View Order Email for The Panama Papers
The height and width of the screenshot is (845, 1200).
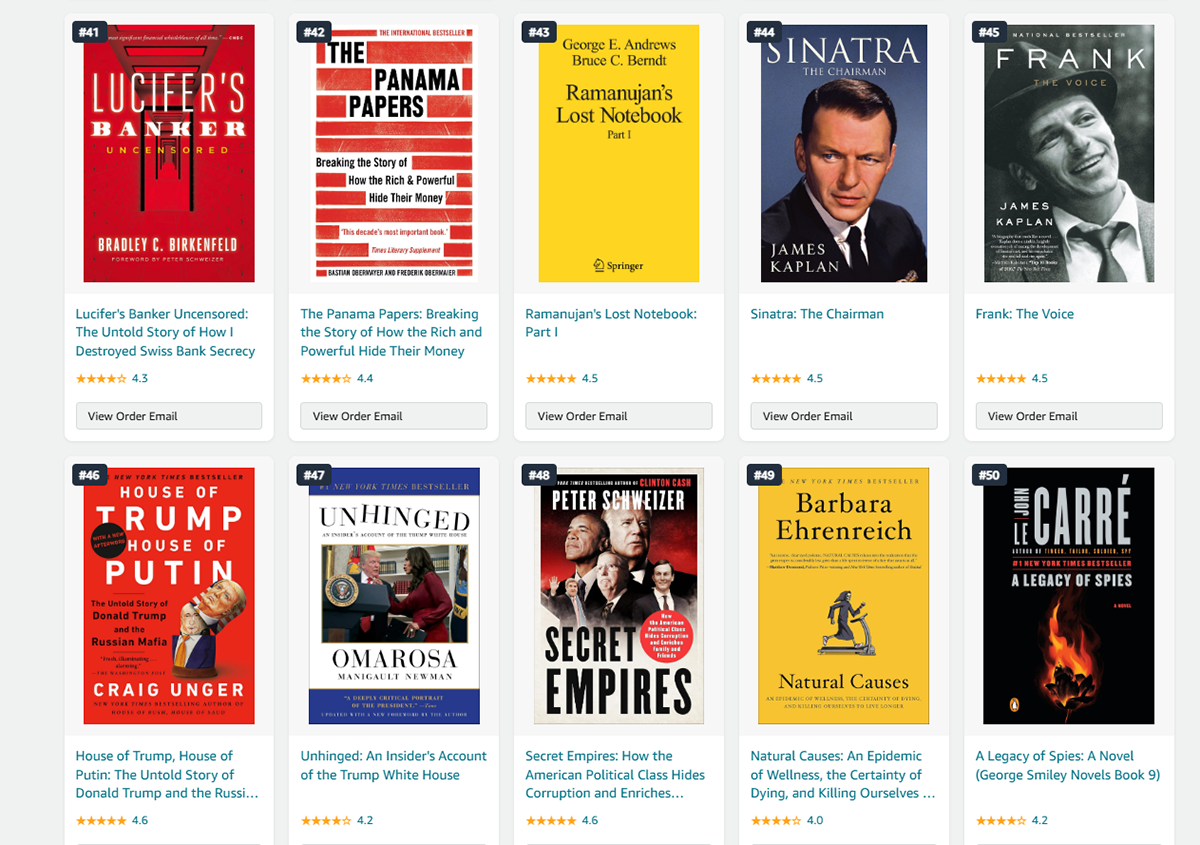[394, 416]
